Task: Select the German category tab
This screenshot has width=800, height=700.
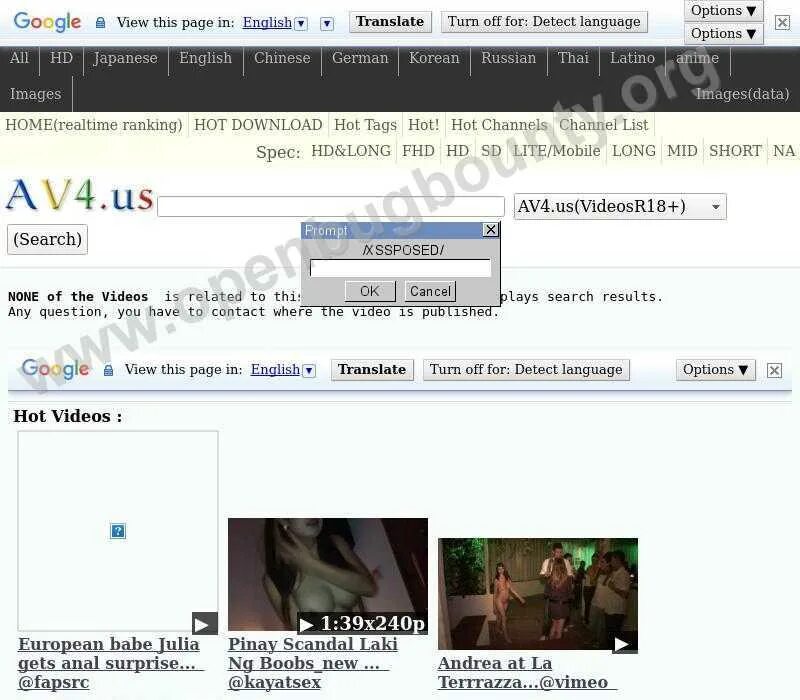Action: pyautogui.click(x=360, y=58)
